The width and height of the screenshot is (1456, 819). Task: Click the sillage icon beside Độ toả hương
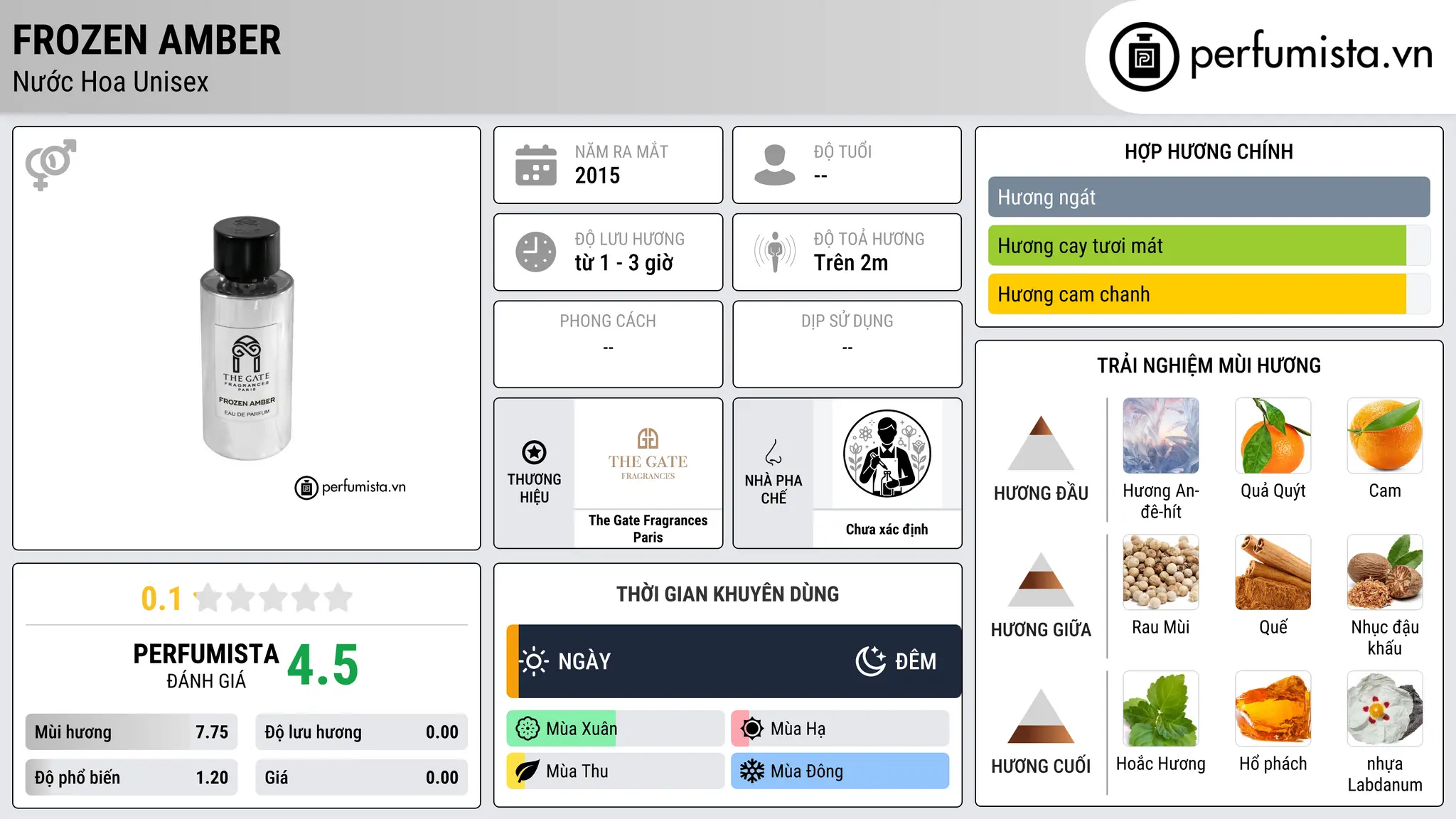775,252
